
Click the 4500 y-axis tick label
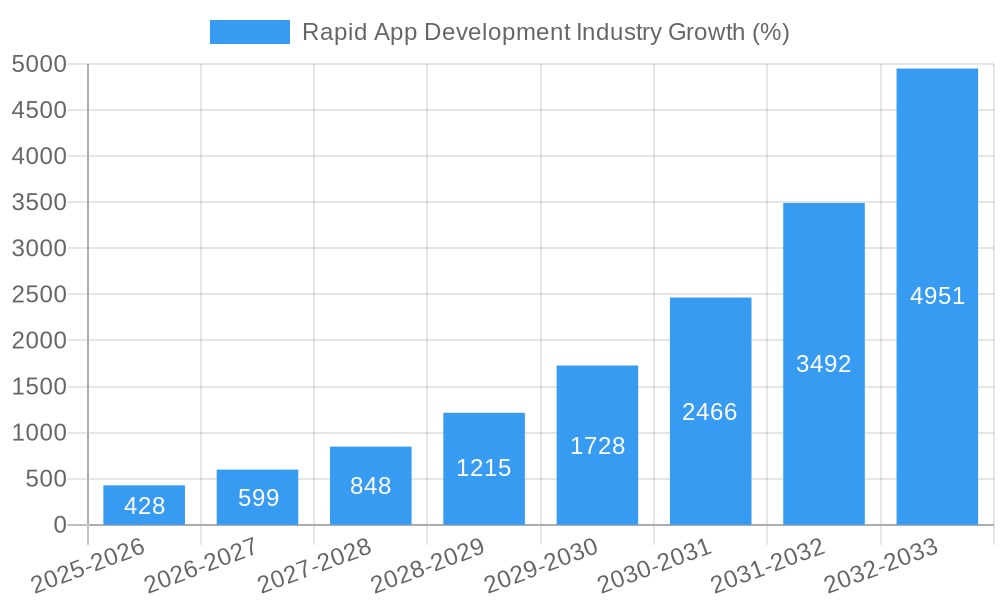(39, 110)
